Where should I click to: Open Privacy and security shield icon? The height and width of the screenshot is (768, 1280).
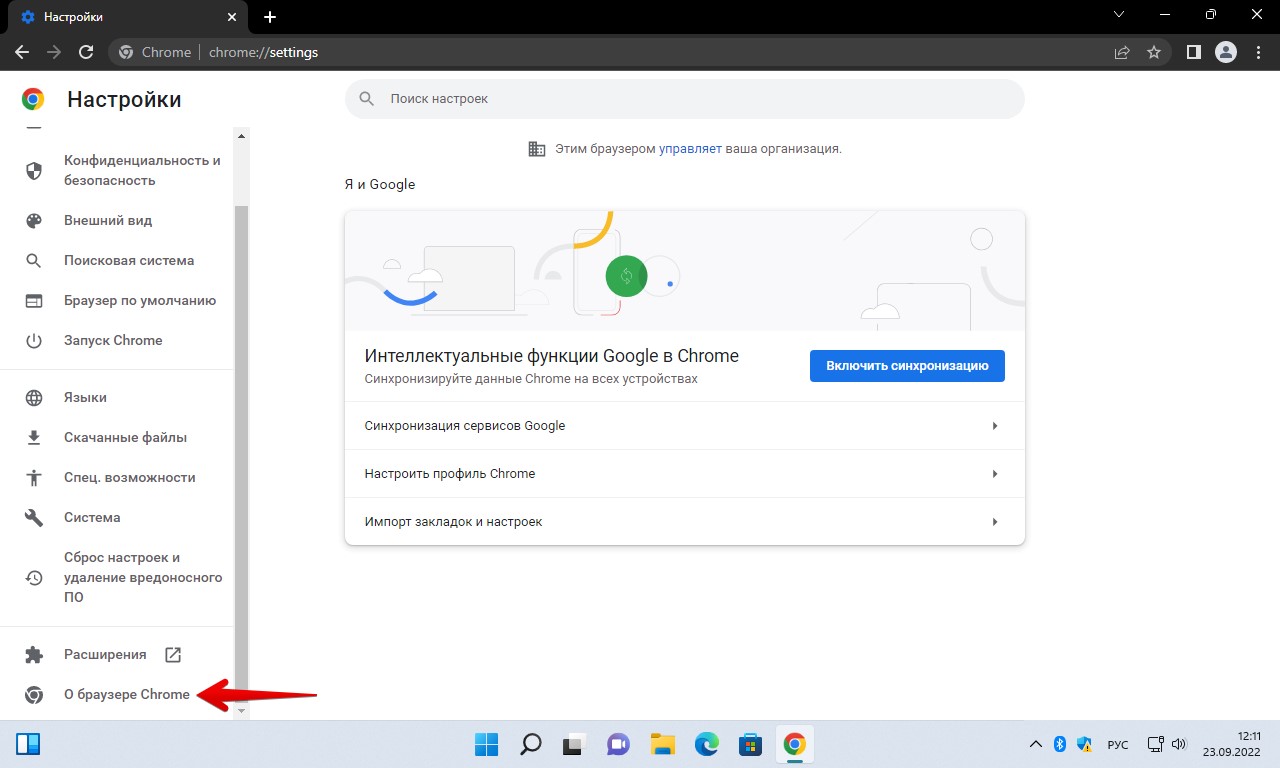tap(34, 171)
